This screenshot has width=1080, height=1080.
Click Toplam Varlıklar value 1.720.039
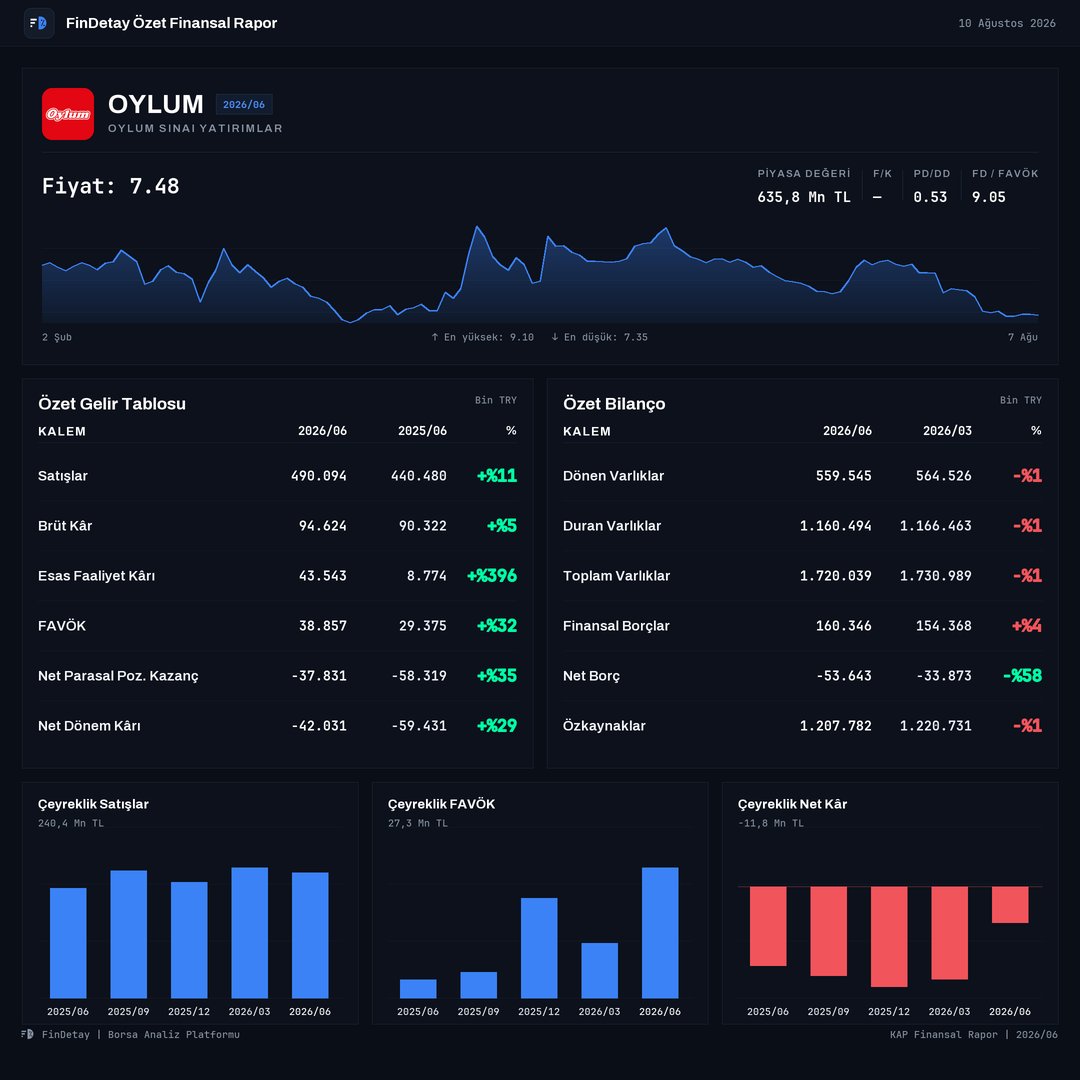pos(835,576)
